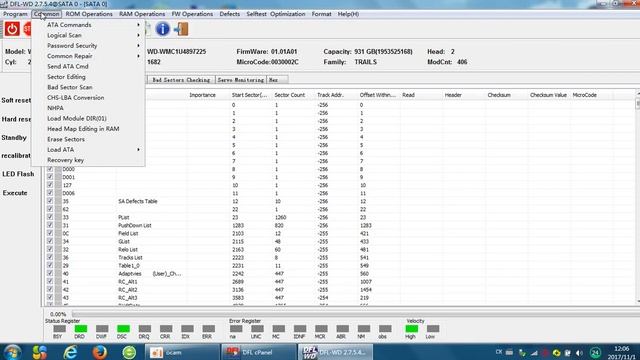Click the BSY status register indicator
This screenshot has width=640, height=360.
click(59, 329)
